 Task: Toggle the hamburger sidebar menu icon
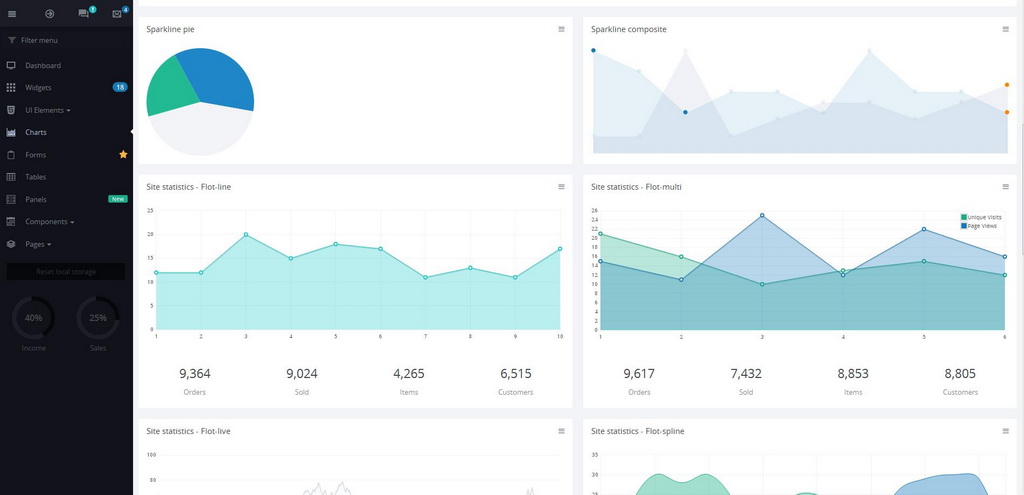(x=12, y=14)
